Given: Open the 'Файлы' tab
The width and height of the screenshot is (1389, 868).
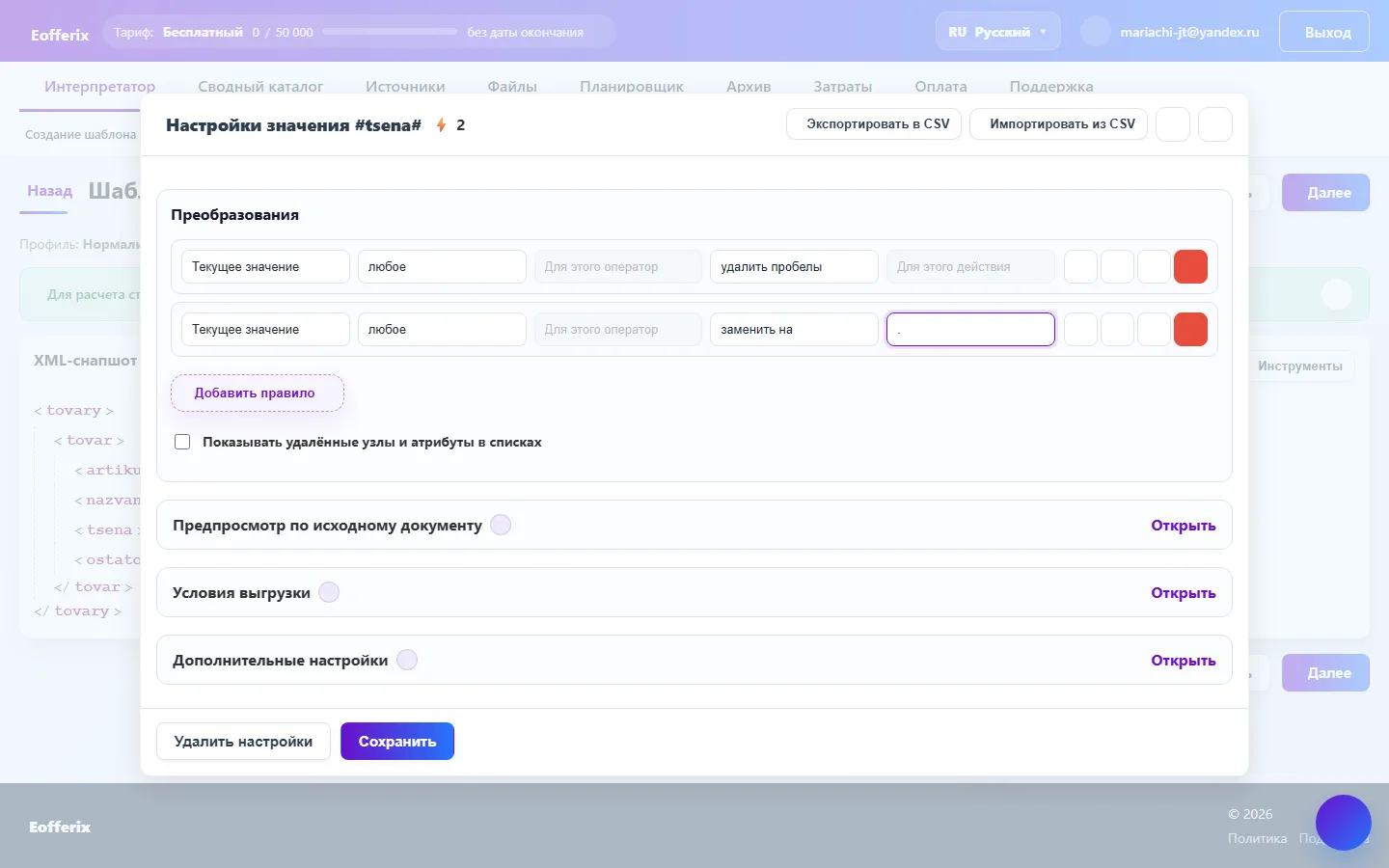Looking at the screenshot, I should point(512,87).
